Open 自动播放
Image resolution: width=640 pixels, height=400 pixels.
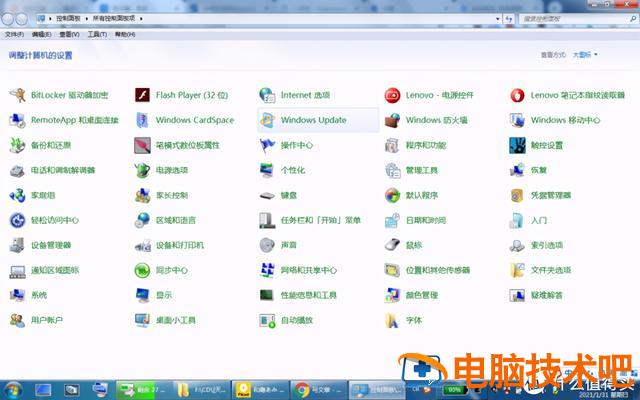tap(287, 320)
